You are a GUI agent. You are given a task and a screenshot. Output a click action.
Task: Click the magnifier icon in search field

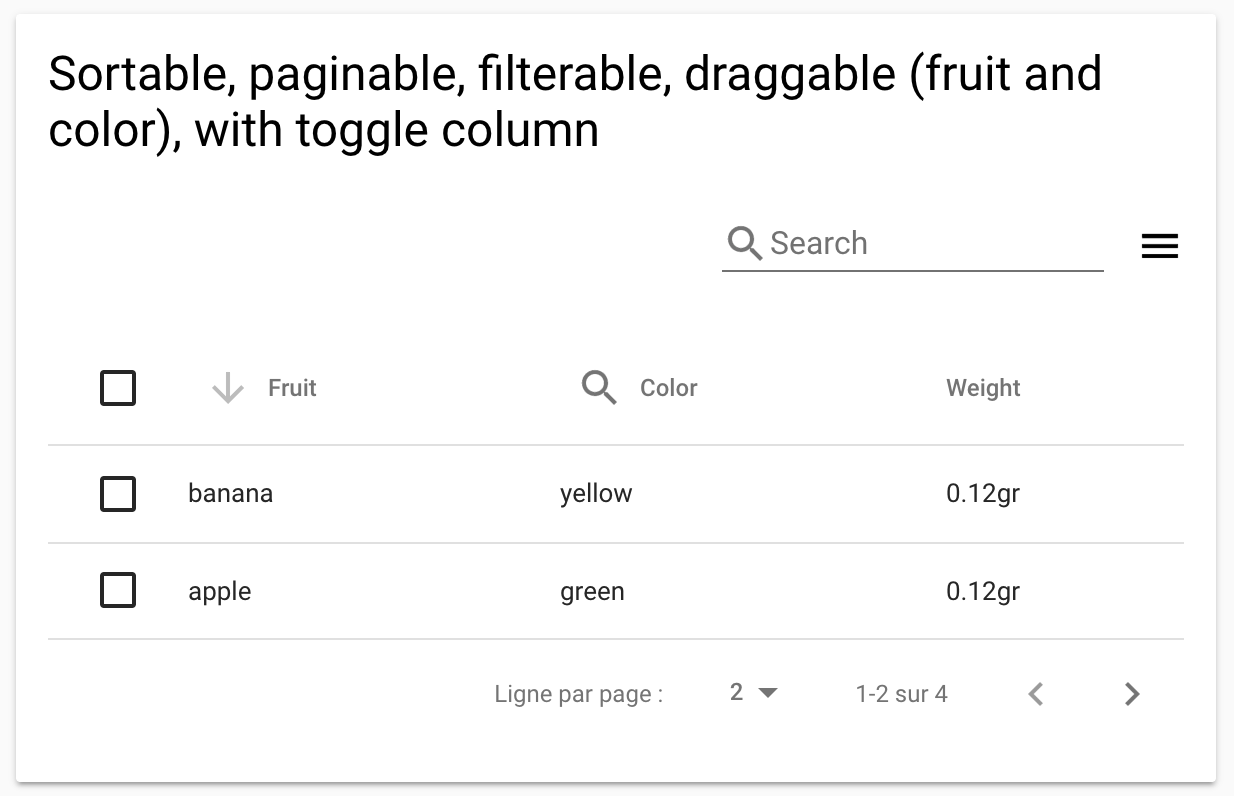745,243
